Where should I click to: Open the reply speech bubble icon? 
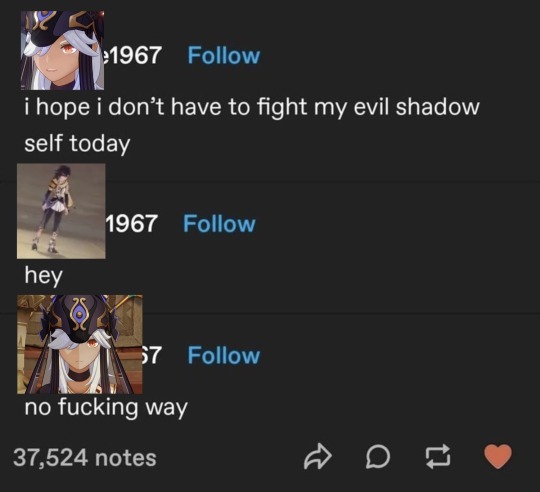click(377, 457)
